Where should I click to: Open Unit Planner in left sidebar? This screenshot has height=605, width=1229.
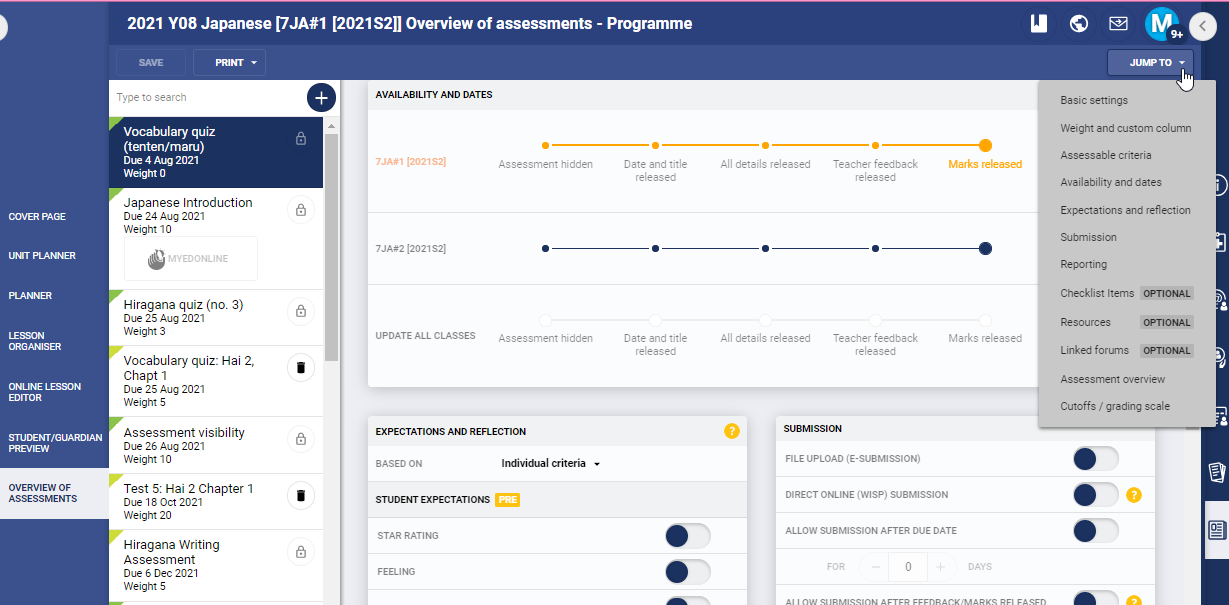click(42, 256)
